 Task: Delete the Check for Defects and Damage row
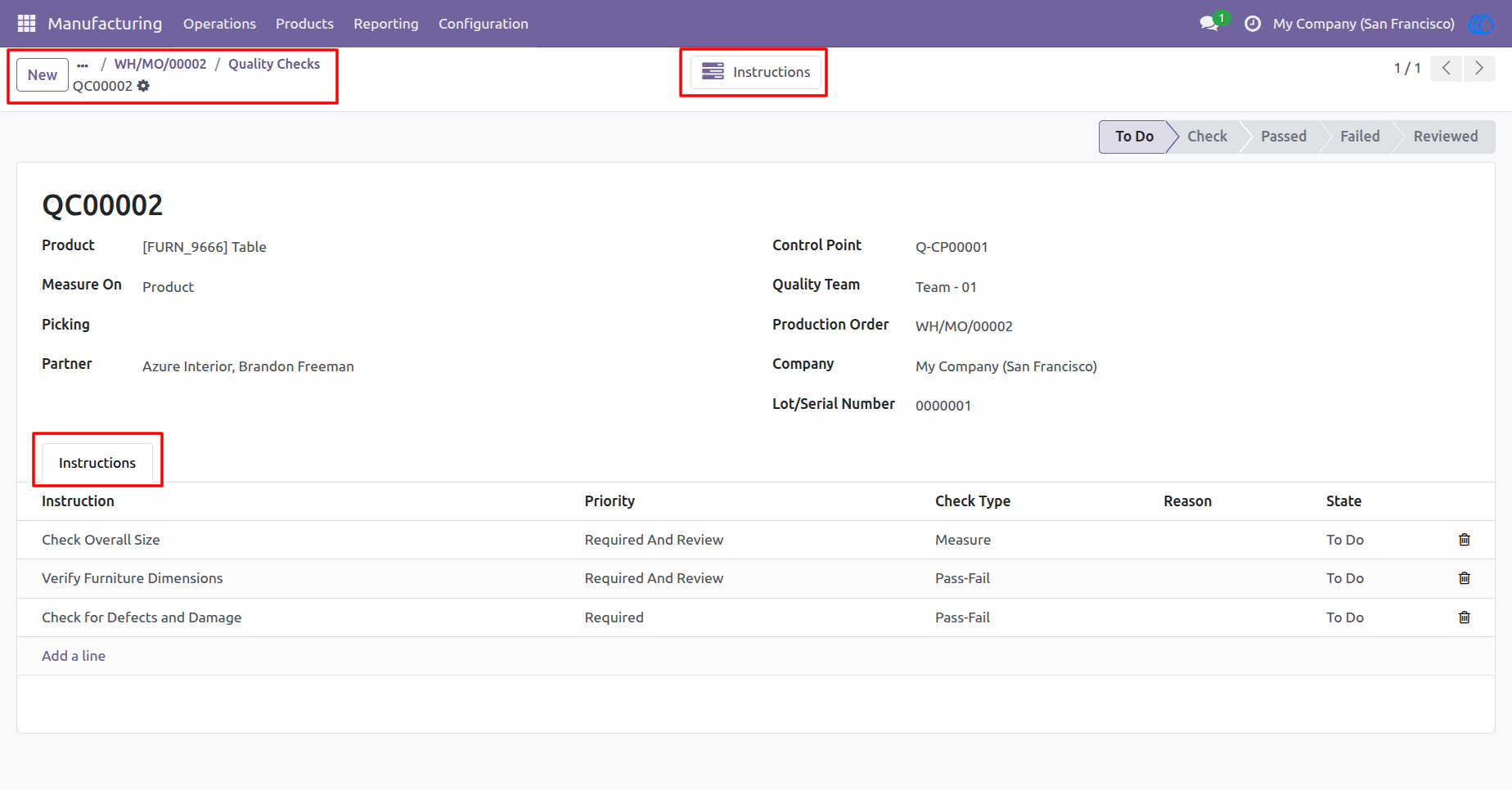(1465, 617)
